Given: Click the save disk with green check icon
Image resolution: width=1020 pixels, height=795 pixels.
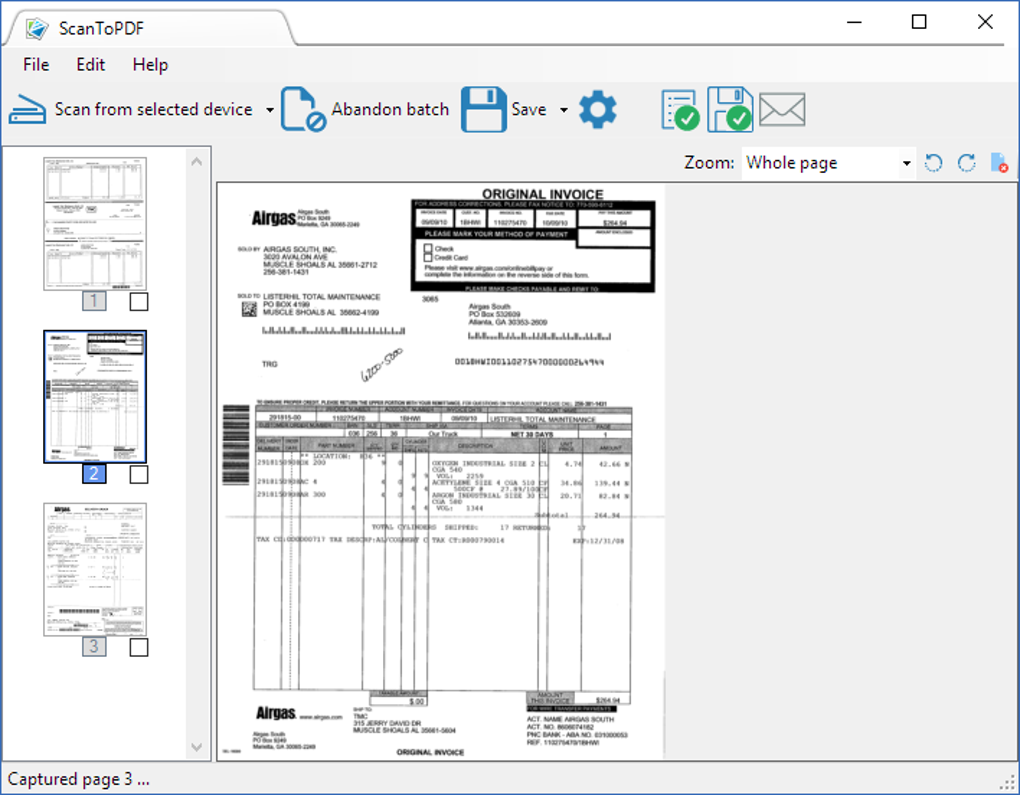Looking at the screenshot, I should [x=730, y=109].
